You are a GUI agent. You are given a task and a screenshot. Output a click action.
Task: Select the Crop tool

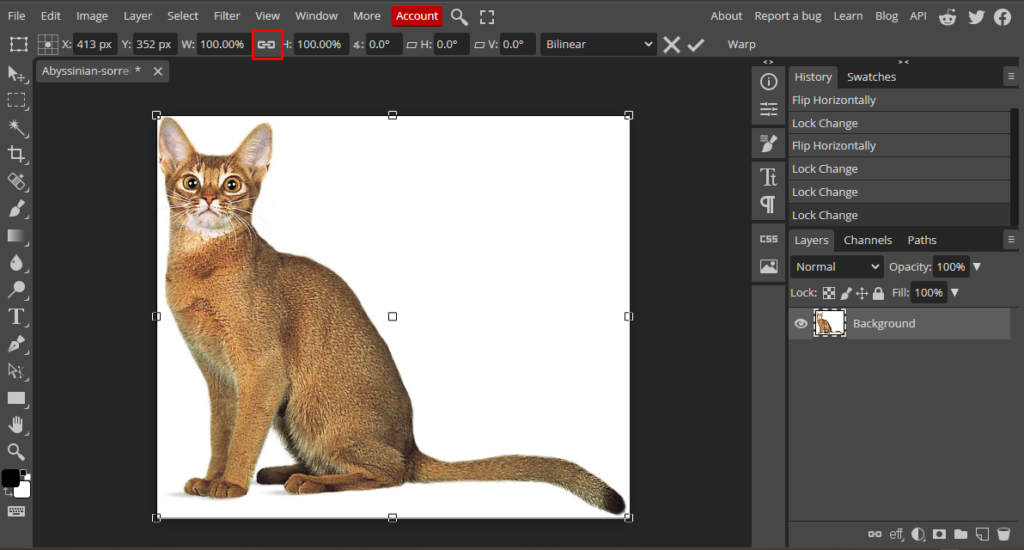pyautogui.click(x=16, y=154)
